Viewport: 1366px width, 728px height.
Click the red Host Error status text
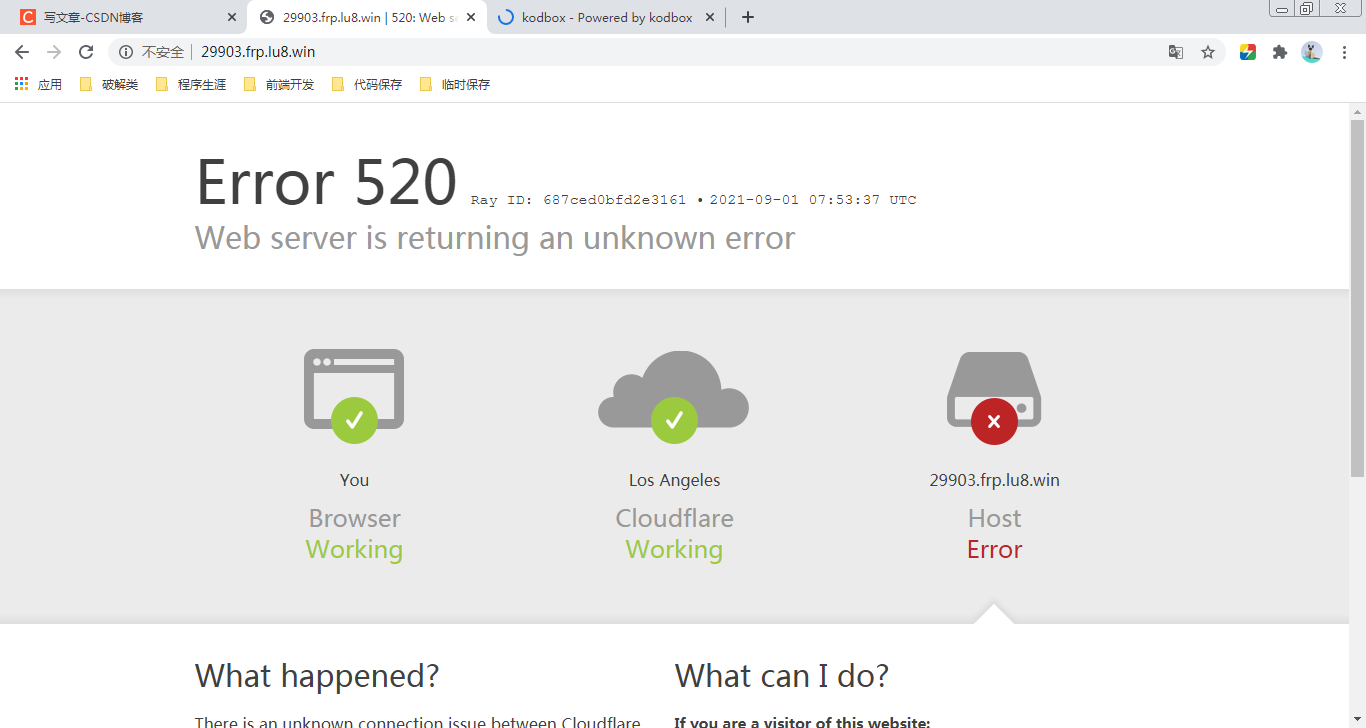(994, 549)
